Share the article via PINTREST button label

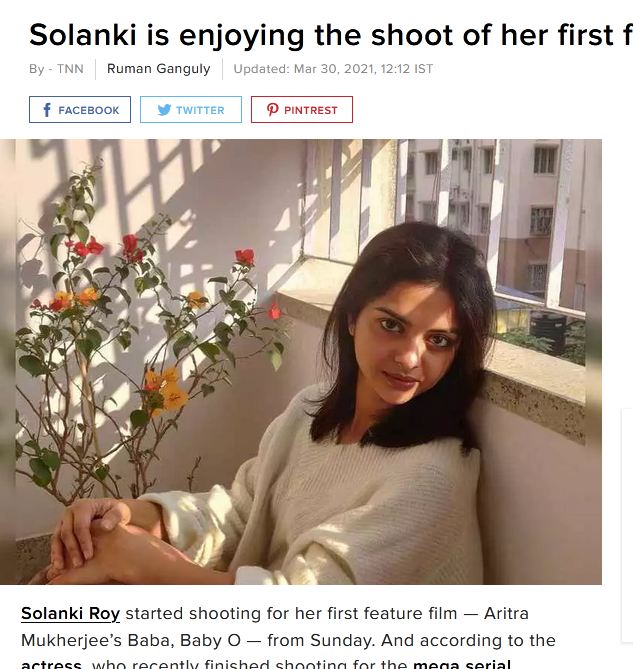click(311, 111)
